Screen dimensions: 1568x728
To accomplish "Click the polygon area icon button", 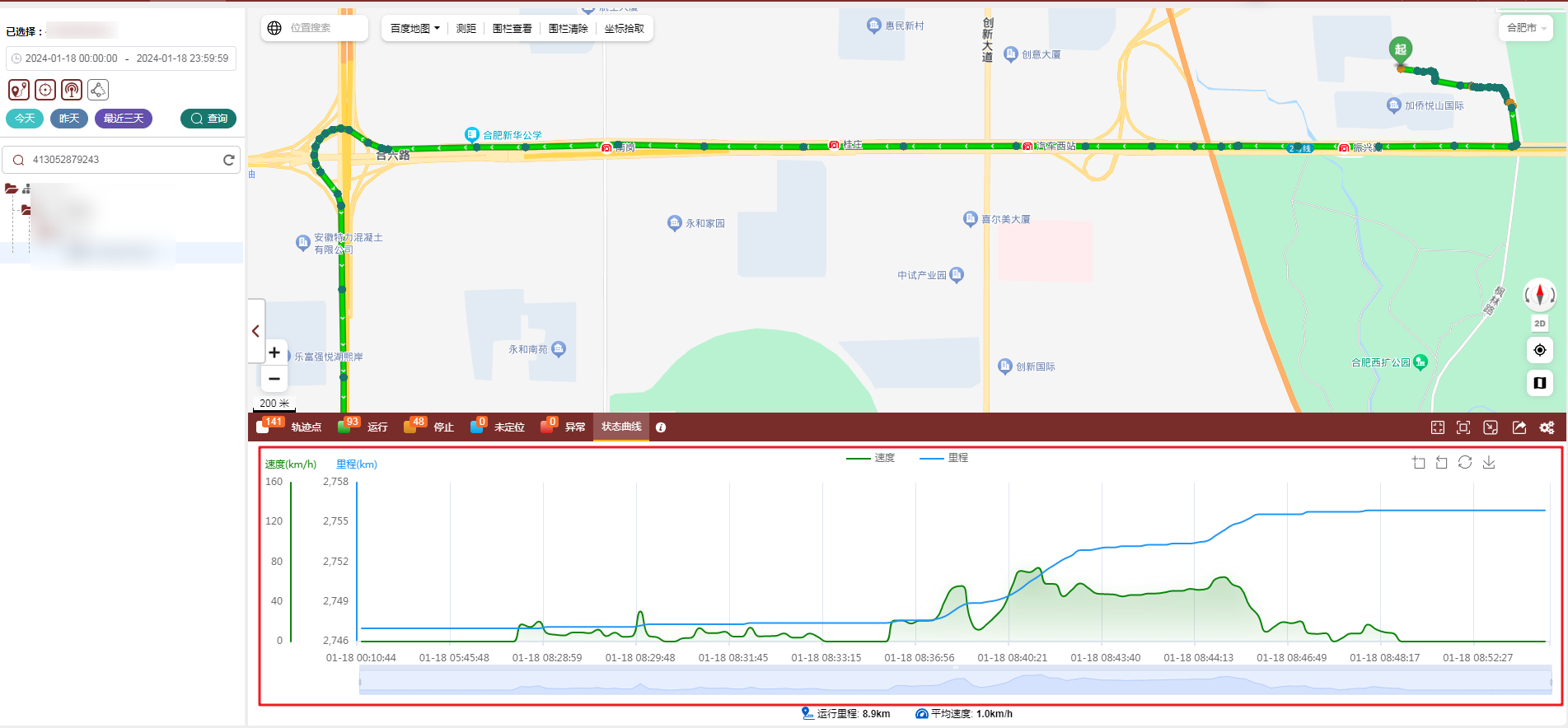I will [98, 90].
